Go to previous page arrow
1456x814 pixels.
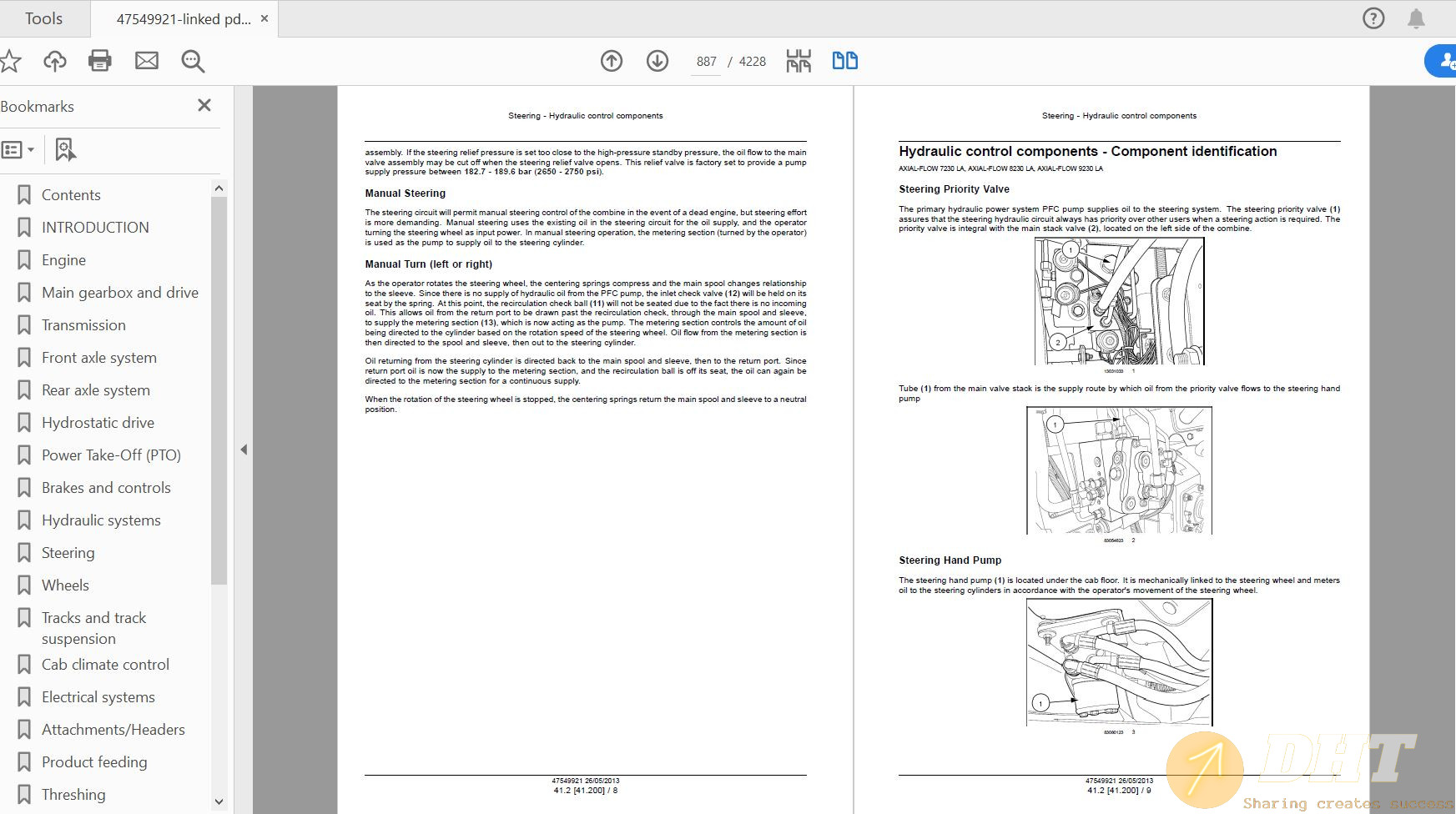[612, 61]
